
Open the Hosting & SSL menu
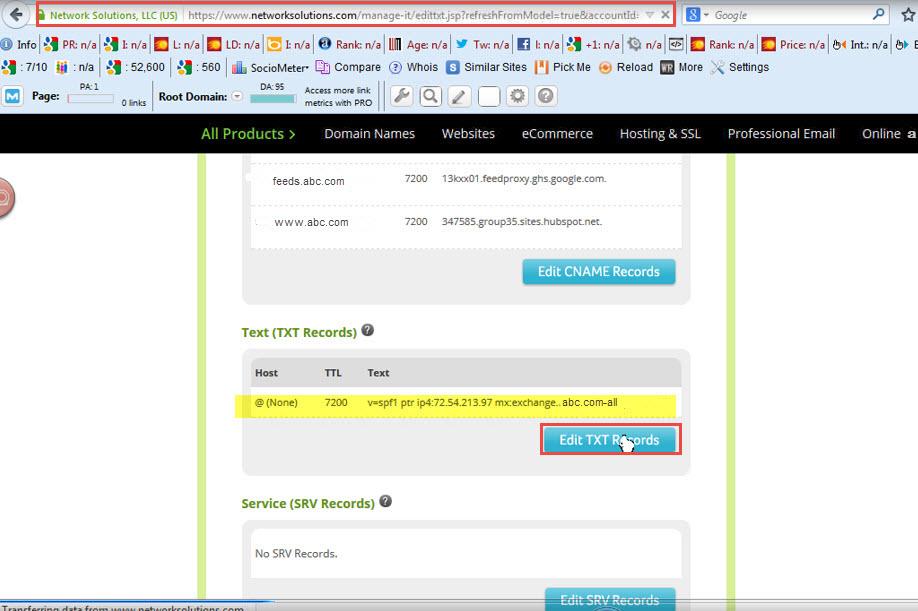[x=660, y=133]
